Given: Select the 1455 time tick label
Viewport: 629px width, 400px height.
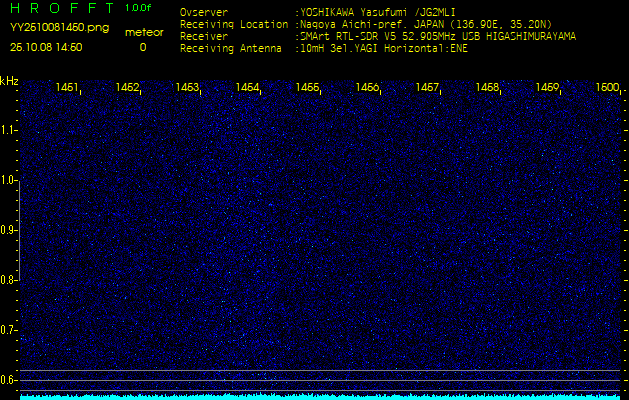Looking at the screenshot, I should pos(307,88).
